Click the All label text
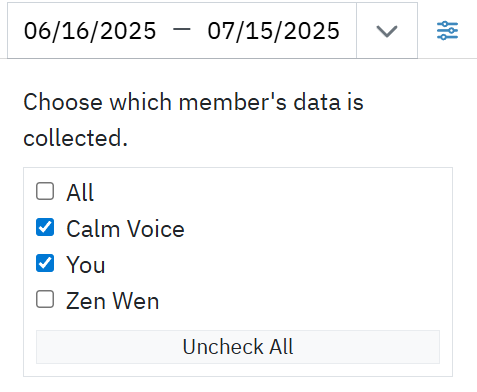 coord(80,192)
